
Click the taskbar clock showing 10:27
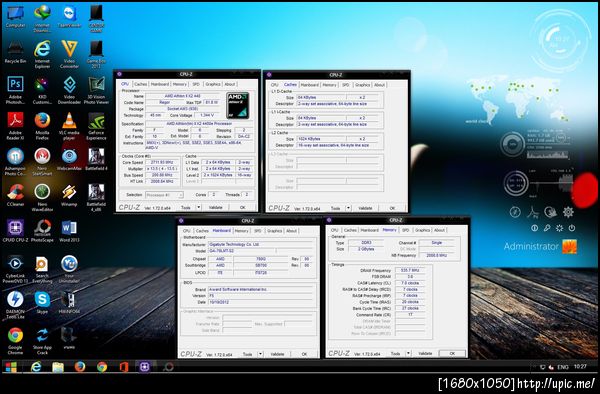click(x=580, y=366)
